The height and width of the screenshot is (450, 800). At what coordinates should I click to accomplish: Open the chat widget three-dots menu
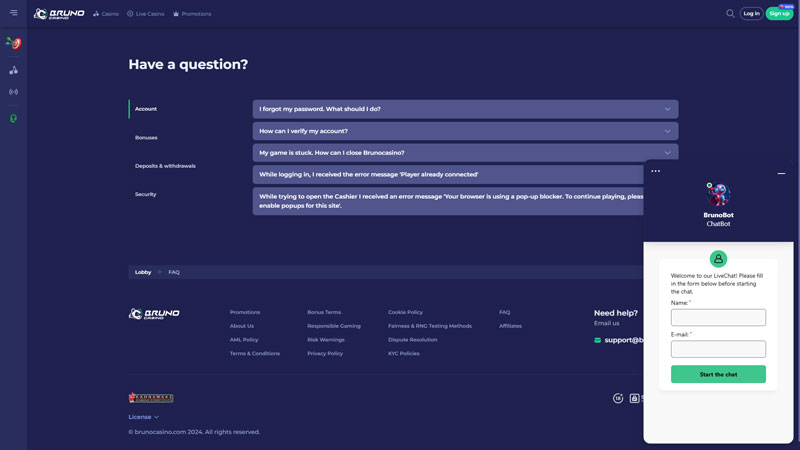click(x=656, y=171)
